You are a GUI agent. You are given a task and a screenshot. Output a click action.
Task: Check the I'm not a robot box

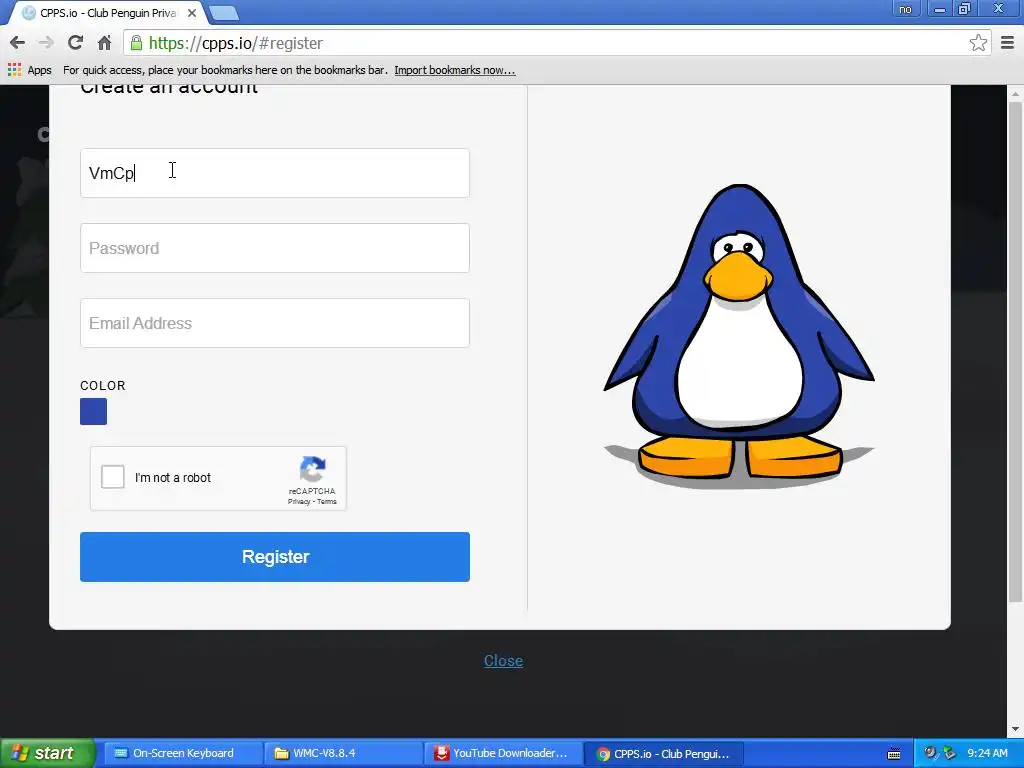(112, 477)
